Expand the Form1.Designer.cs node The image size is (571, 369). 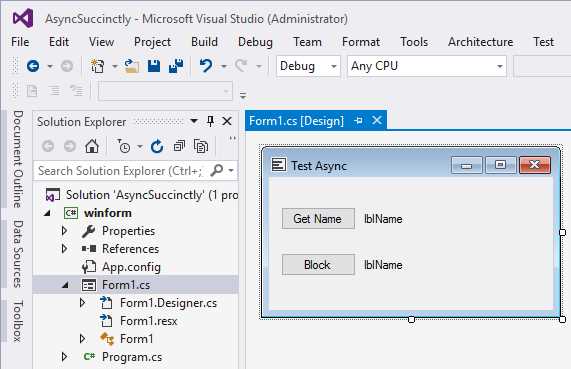(x=83, y=303)
